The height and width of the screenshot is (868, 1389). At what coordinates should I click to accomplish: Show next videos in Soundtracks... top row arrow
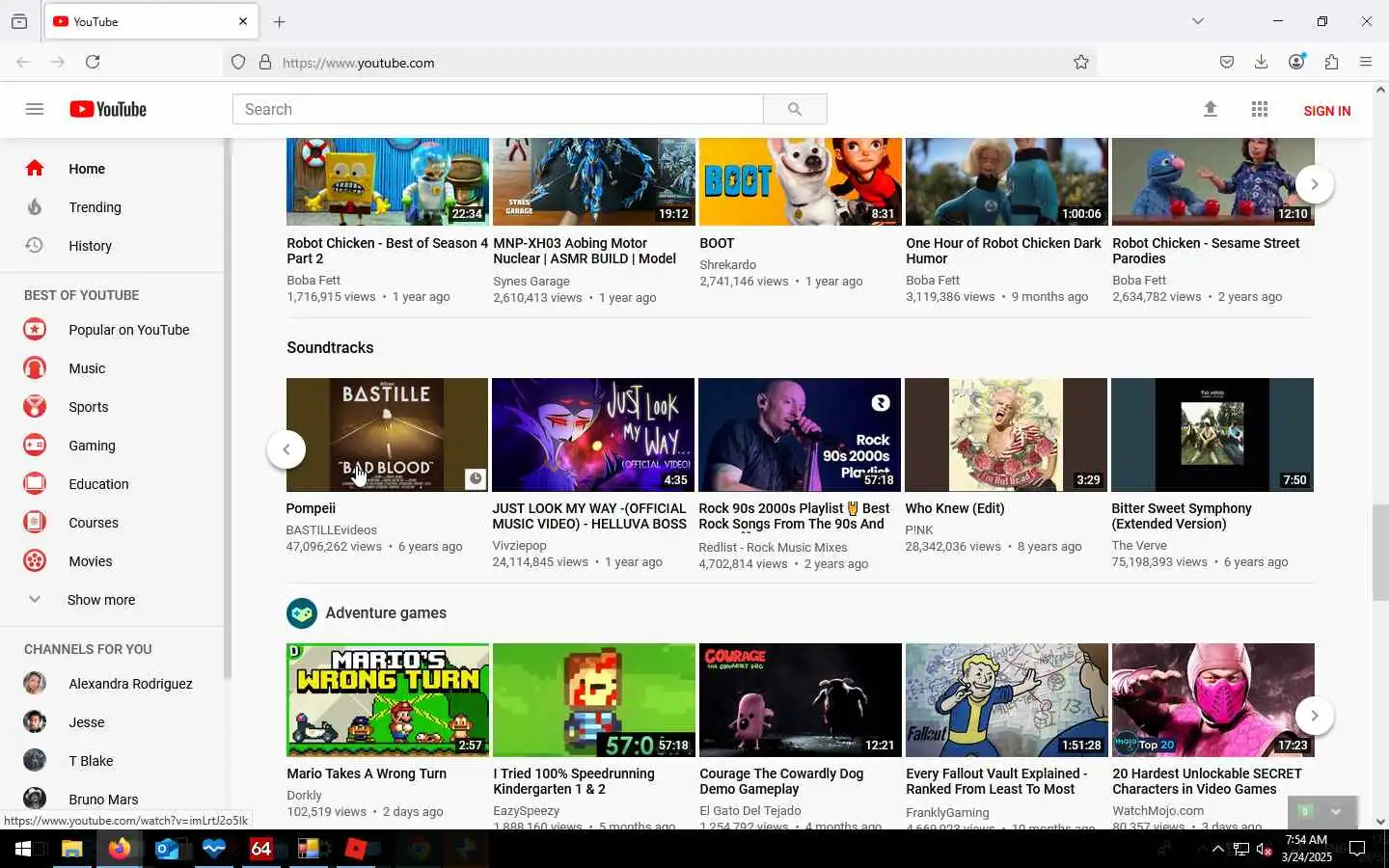coord(1314,184)
